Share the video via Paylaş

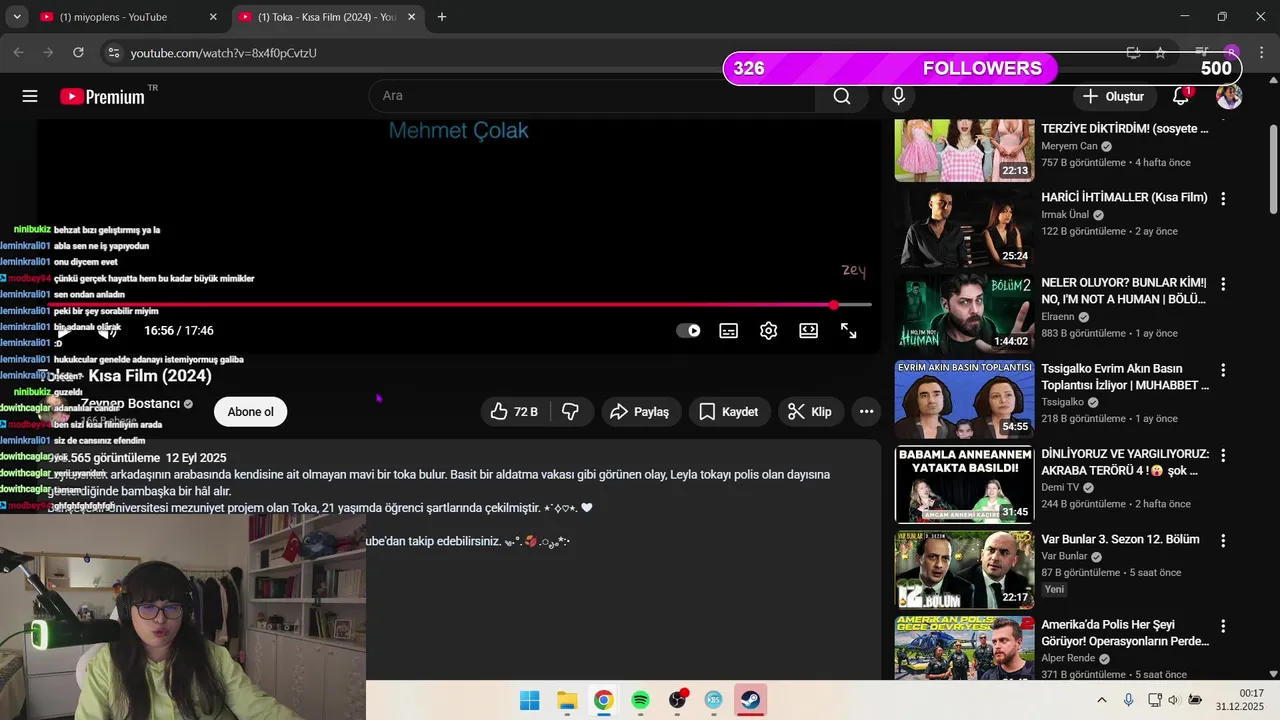(641, 412)
